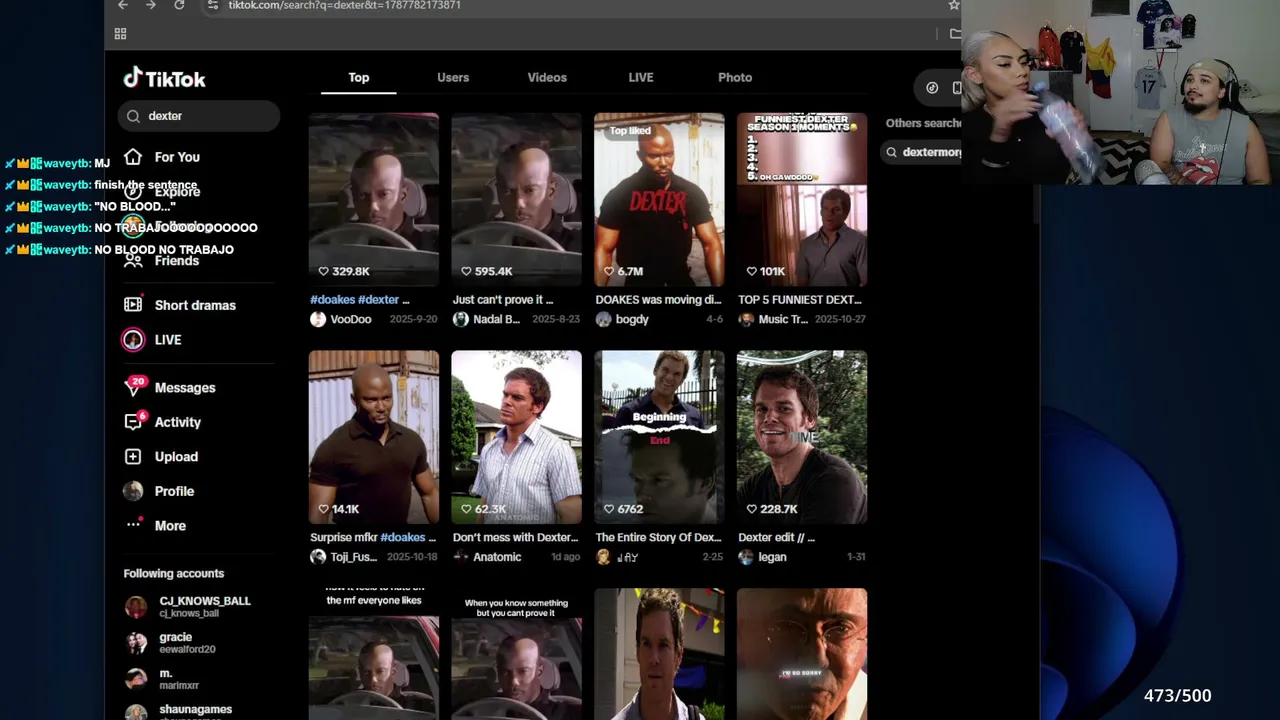Click the avatar of followed account m.
Viewport: 1280px width, 720px height.
[x=136, y=679]
